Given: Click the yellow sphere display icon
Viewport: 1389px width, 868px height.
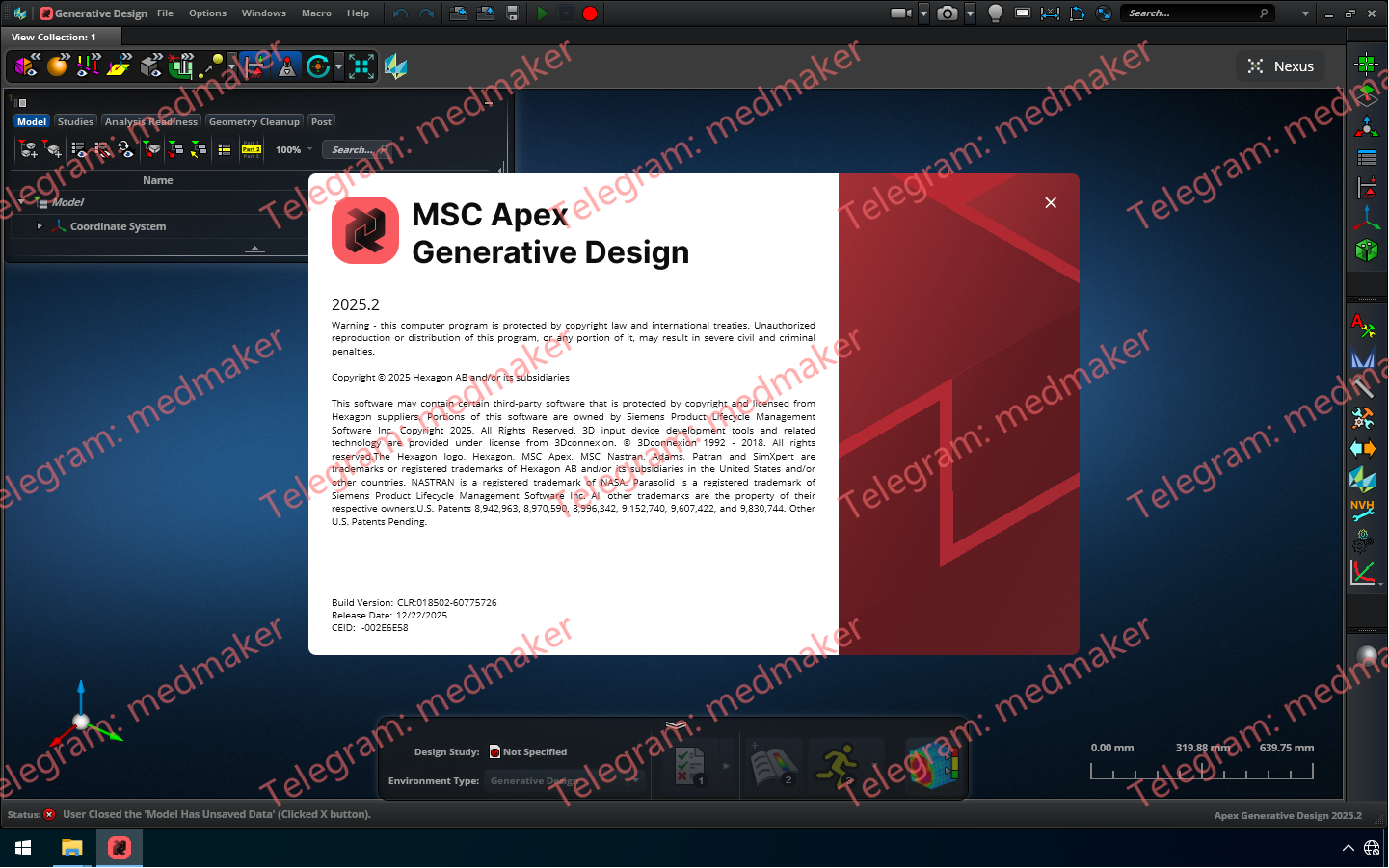Looking at the screenshot, I should 57,66.
